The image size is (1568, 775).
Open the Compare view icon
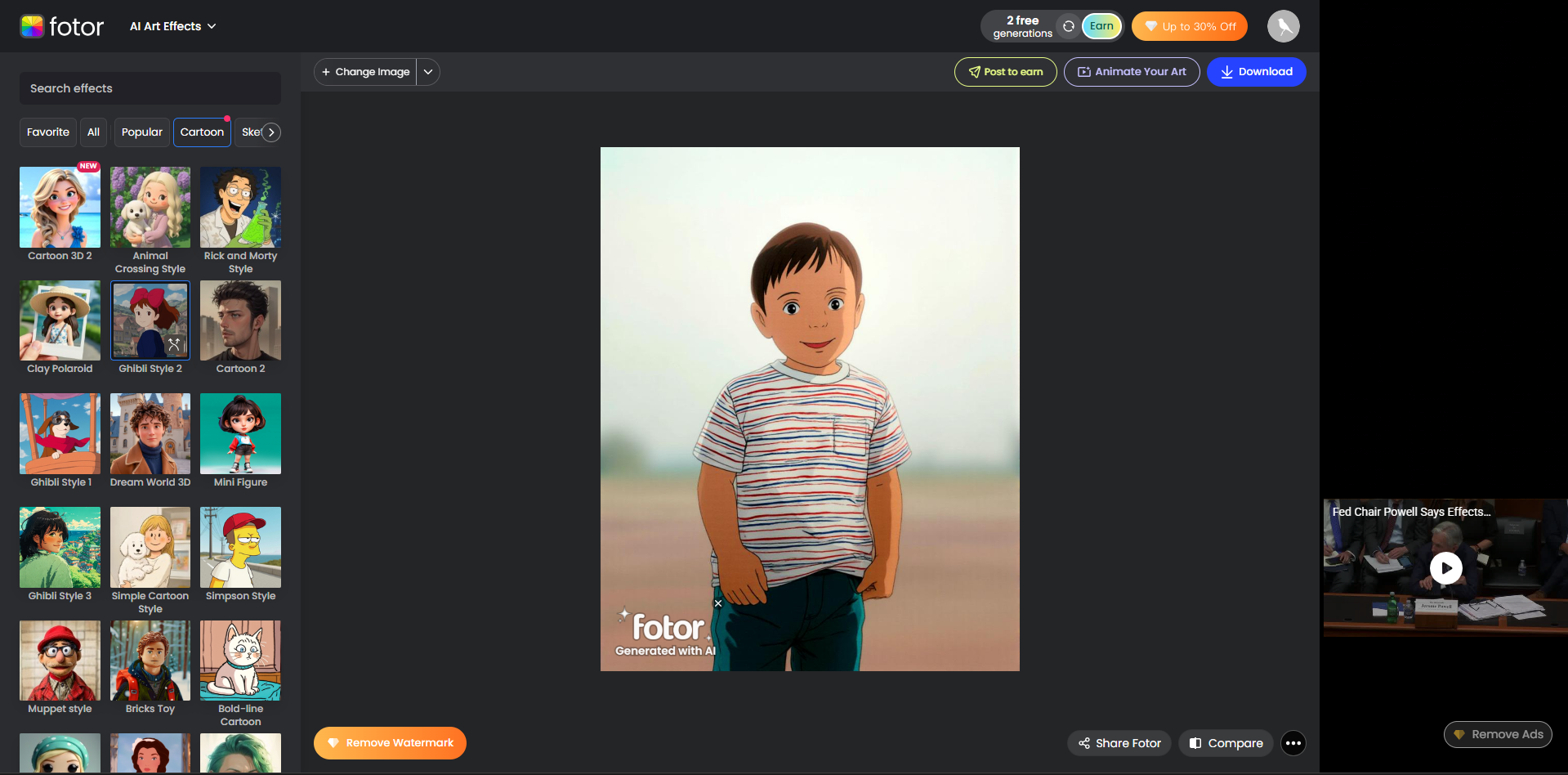click(1196, 743)
